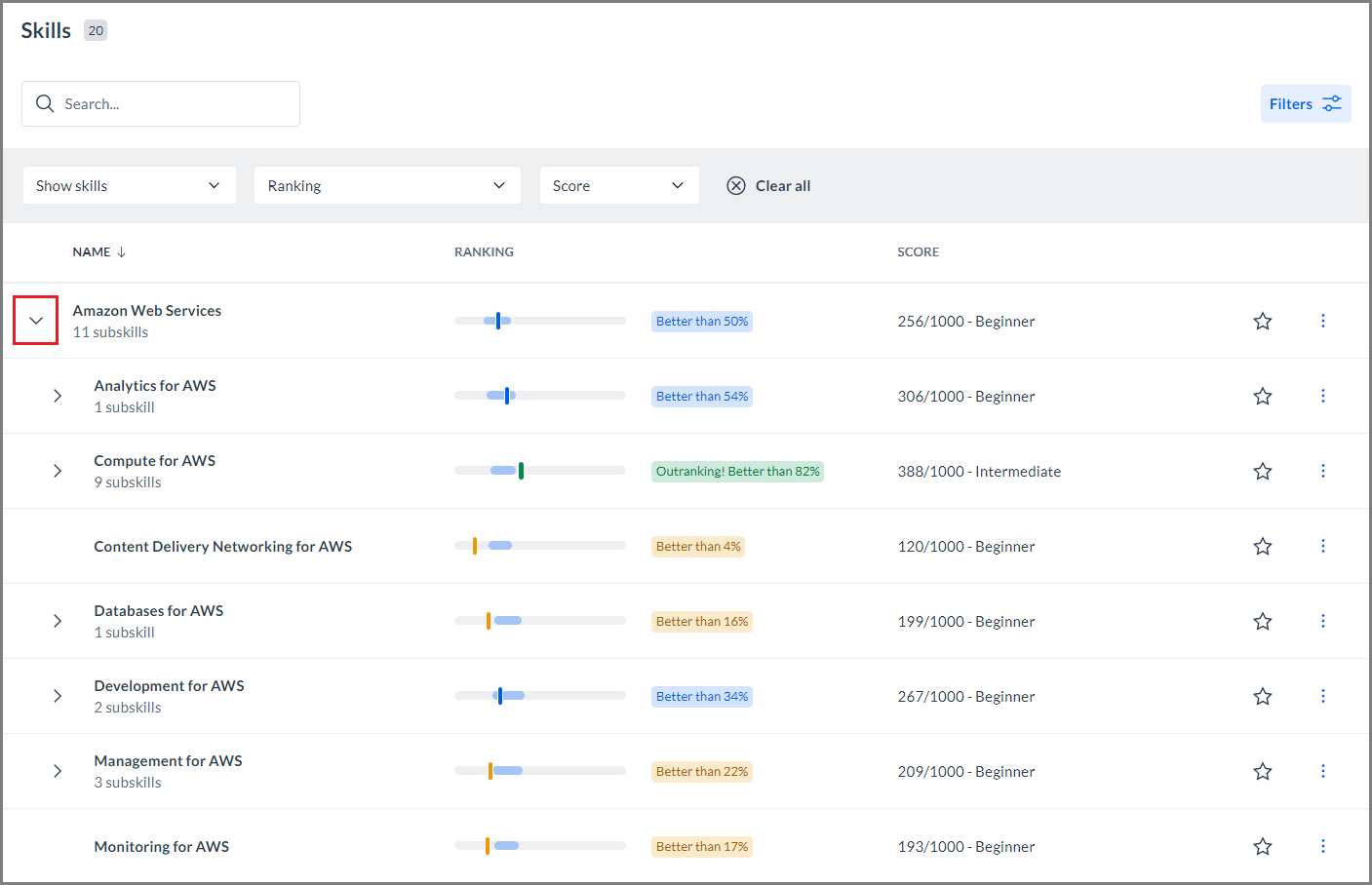1372x885 pixels.
Task: Expand Compute for AWS subskills
Action: (x=58, y=471)
